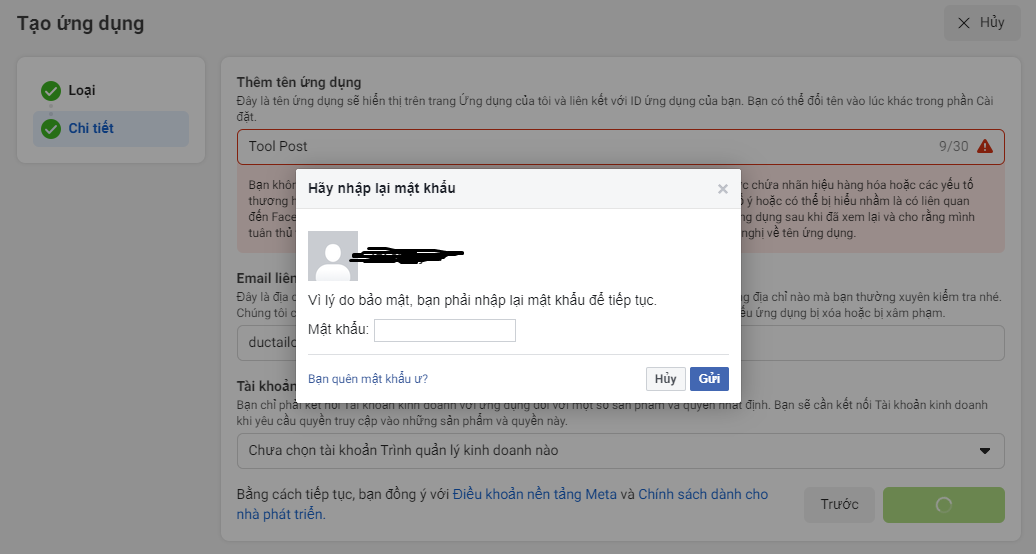1036x554 pixels.
Task: Click the green checkmark beside Loại
Action: (51, 91)
